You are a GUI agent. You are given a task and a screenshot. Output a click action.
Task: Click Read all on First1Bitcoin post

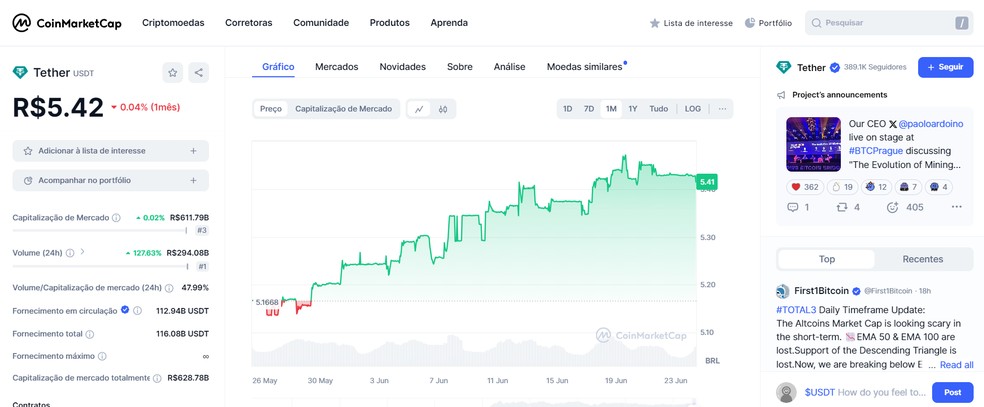click(956, 365)
